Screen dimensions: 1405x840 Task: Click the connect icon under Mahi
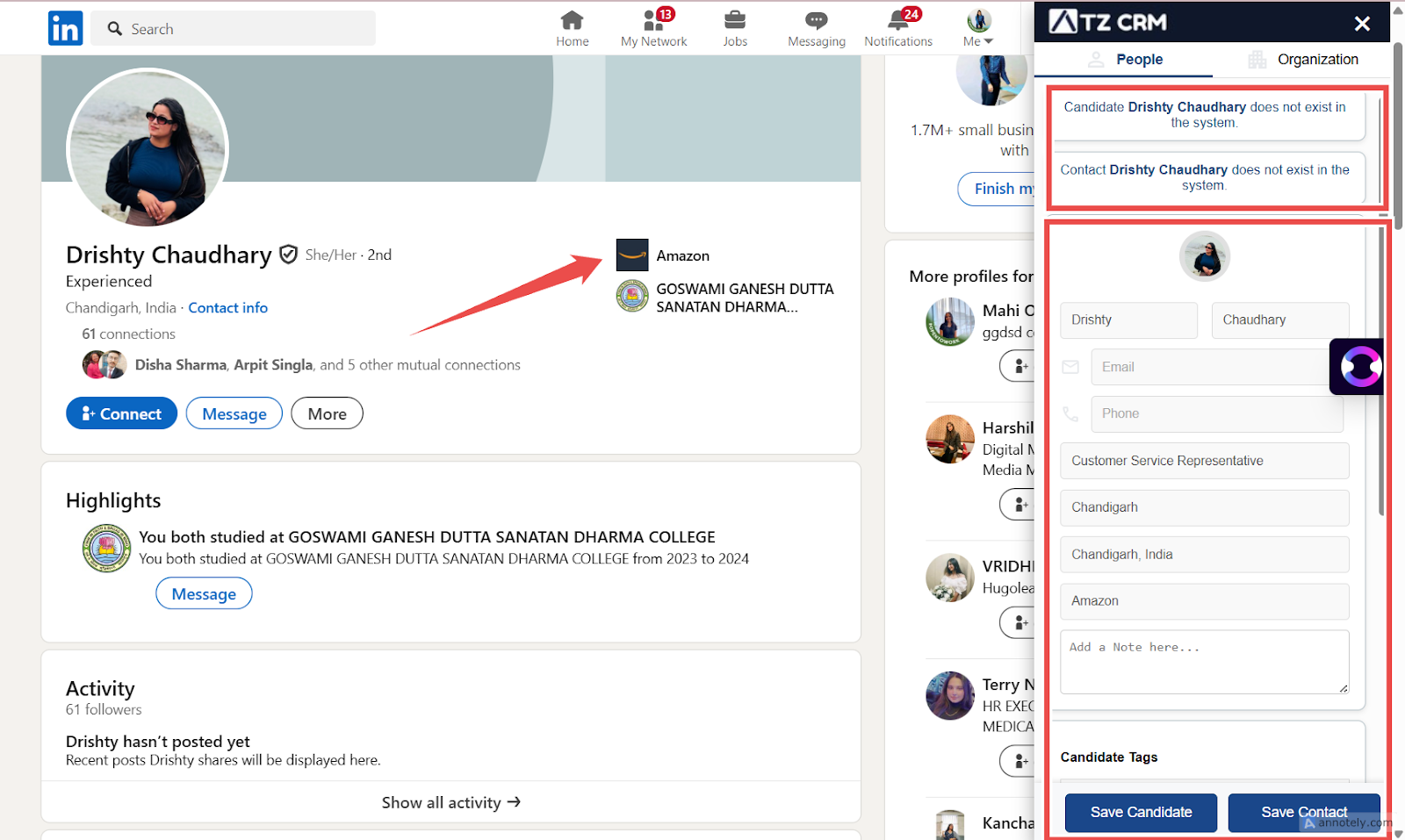1019,366
